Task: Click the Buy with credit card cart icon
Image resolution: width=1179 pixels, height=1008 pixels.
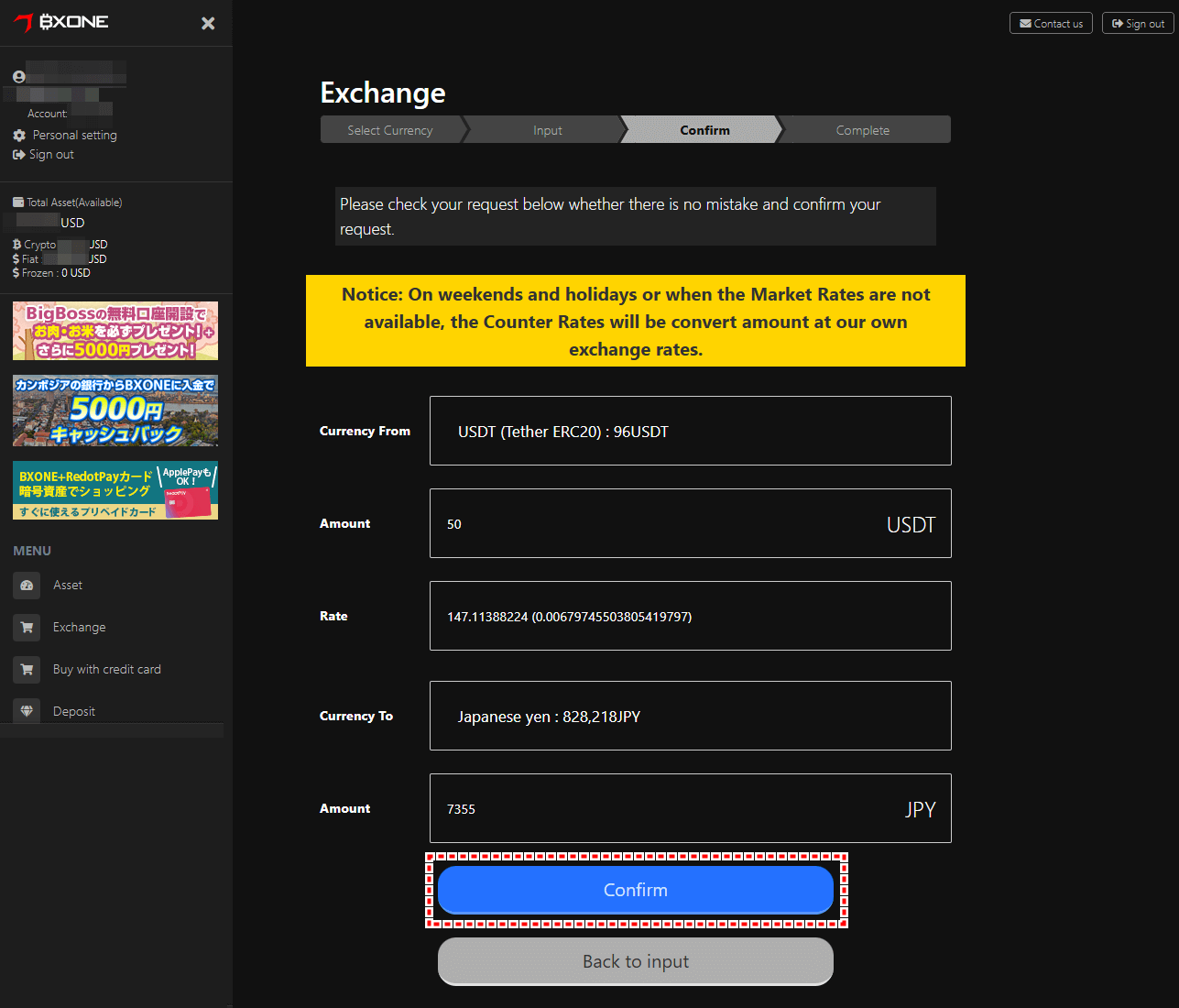Action: tap(27, 669)
